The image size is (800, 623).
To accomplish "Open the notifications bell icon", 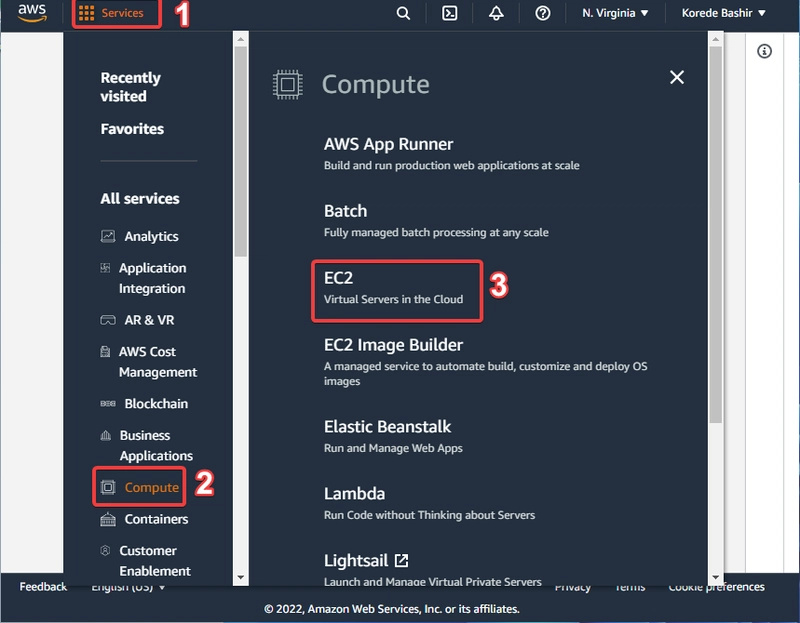I will coord(496,13).
